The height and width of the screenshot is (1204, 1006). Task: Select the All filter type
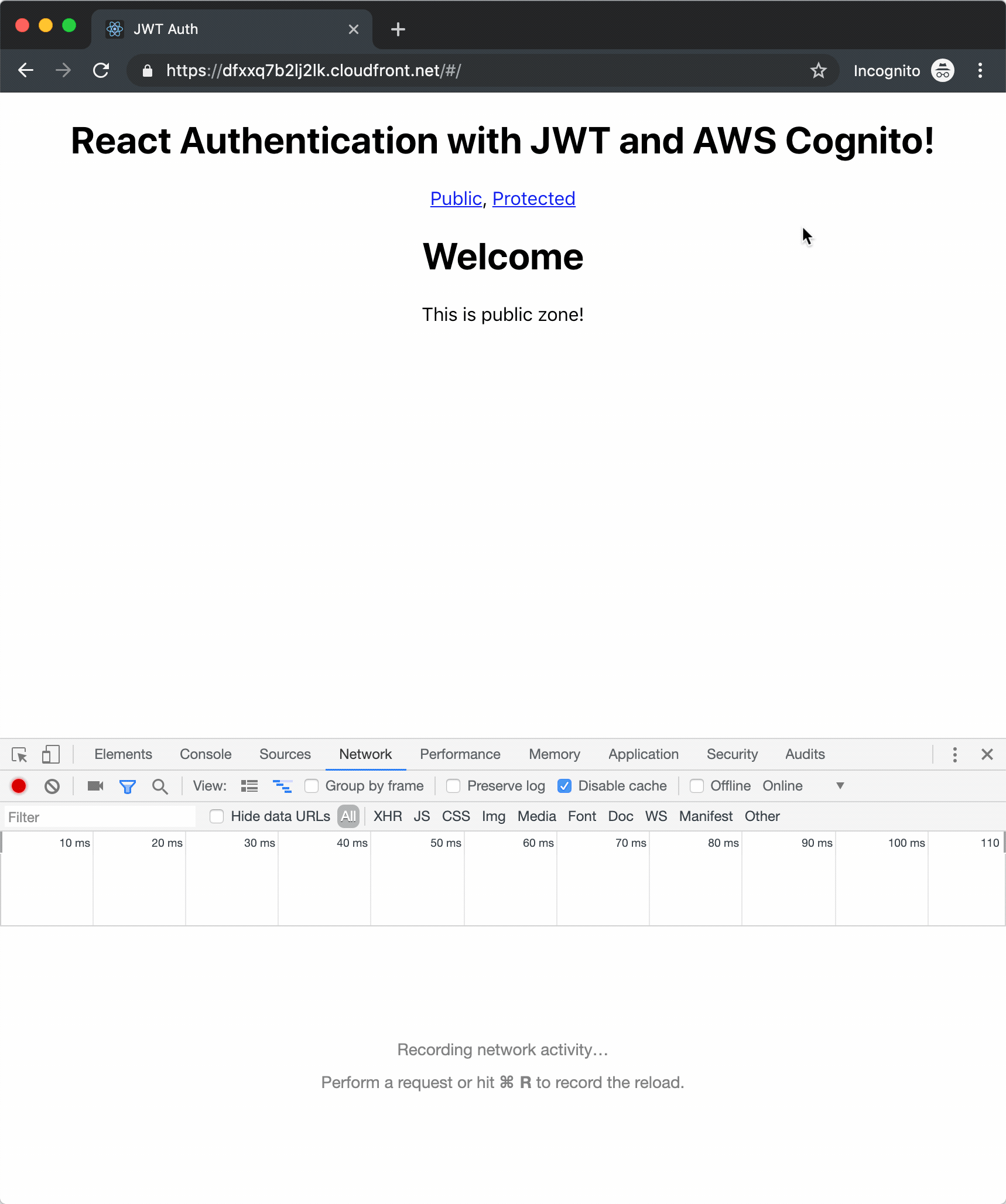348,816
